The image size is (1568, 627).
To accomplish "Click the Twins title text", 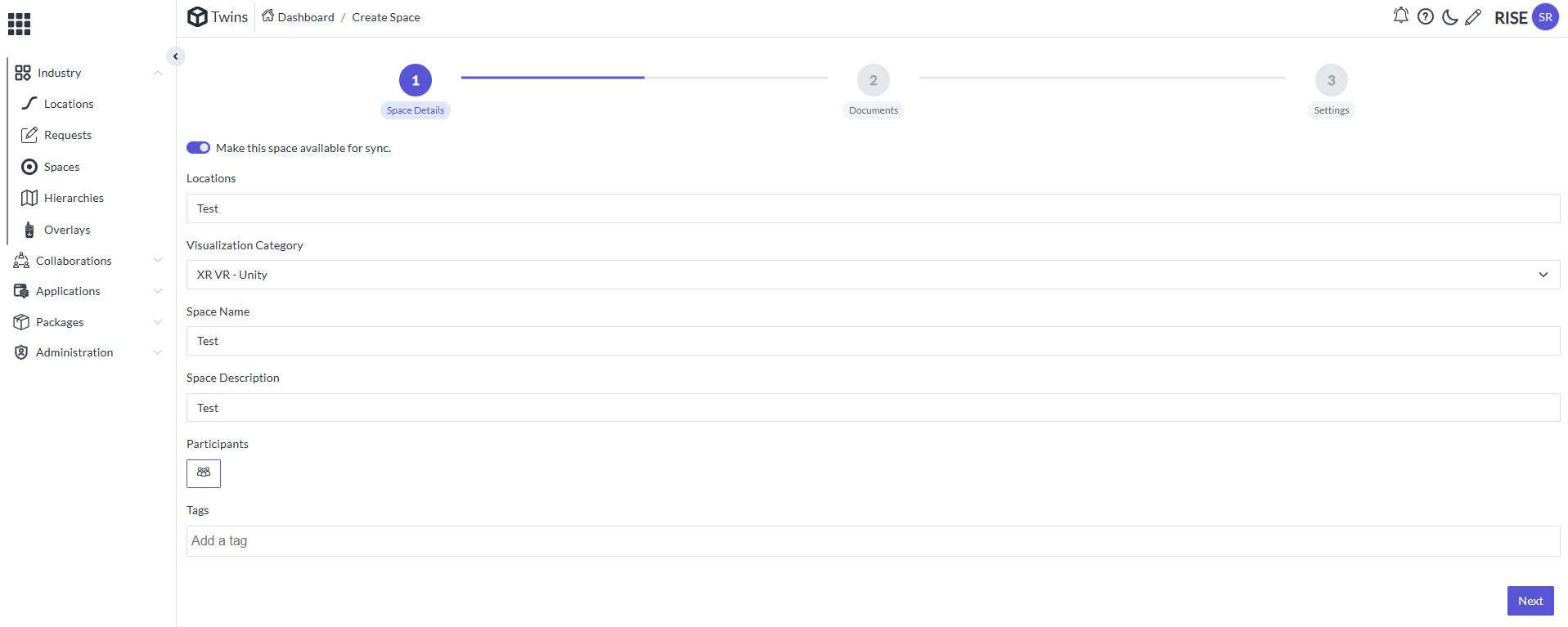I will pyautogui.click(x=230, y=17).
